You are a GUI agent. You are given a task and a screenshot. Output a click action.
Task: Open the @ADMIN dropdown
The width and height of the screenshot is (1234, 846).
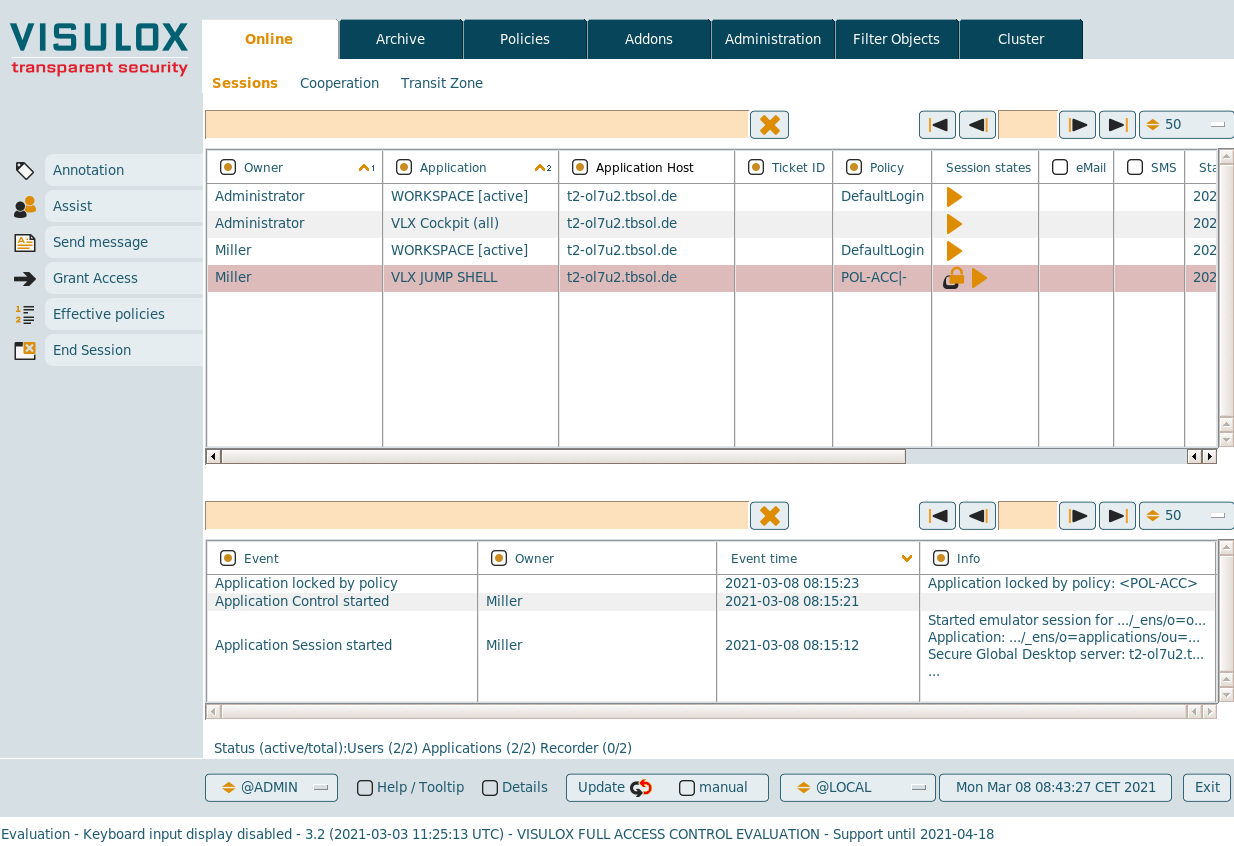click(271, 788)
